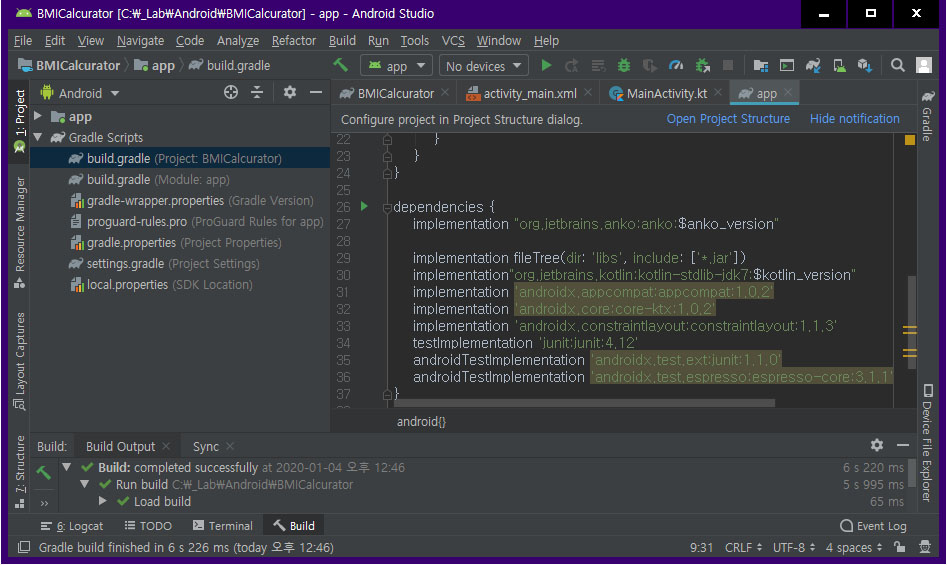
Task: Click the Project Structure folder icon in toolbar
Action: coord(761,65)
